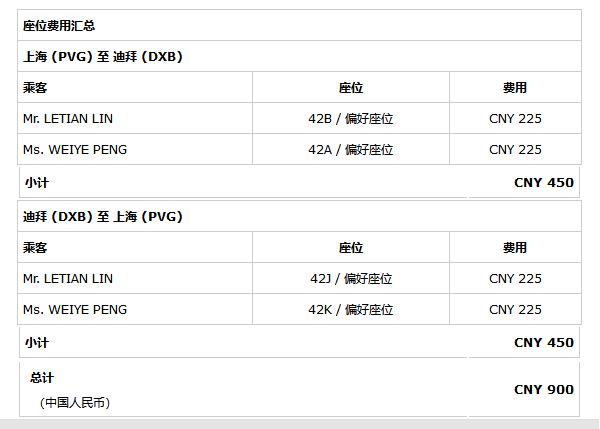
Task: Click the 座位 column header in the return table
Action: (x=351, y=248)
